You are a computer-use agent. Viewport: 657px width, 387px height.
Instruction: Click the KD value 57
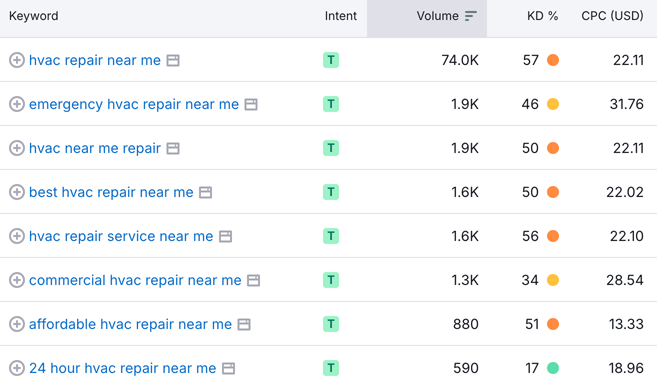click(x=530, y=60)
